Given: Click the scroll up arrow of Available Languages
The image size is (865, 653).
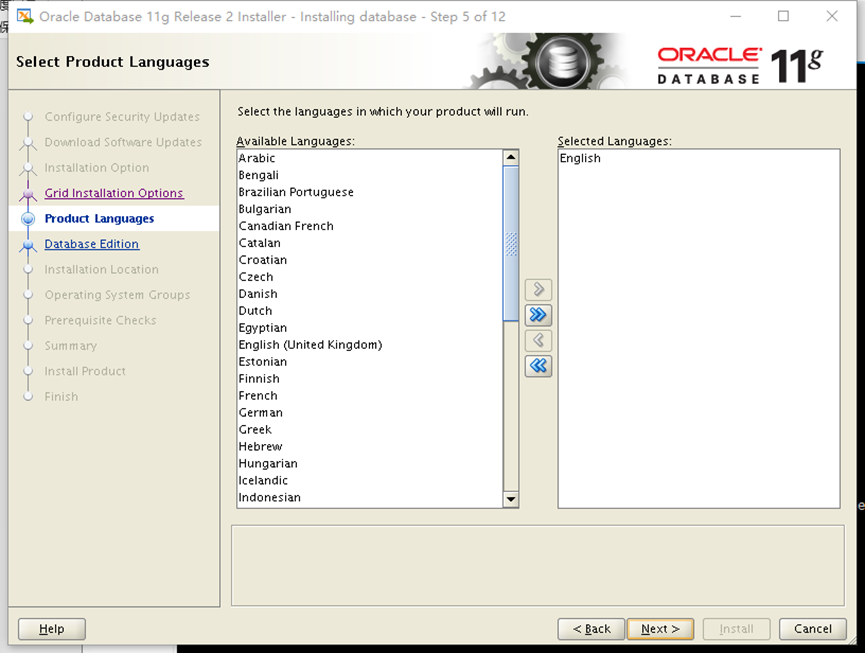Looking at the screenshot, I should coord(511,158).
